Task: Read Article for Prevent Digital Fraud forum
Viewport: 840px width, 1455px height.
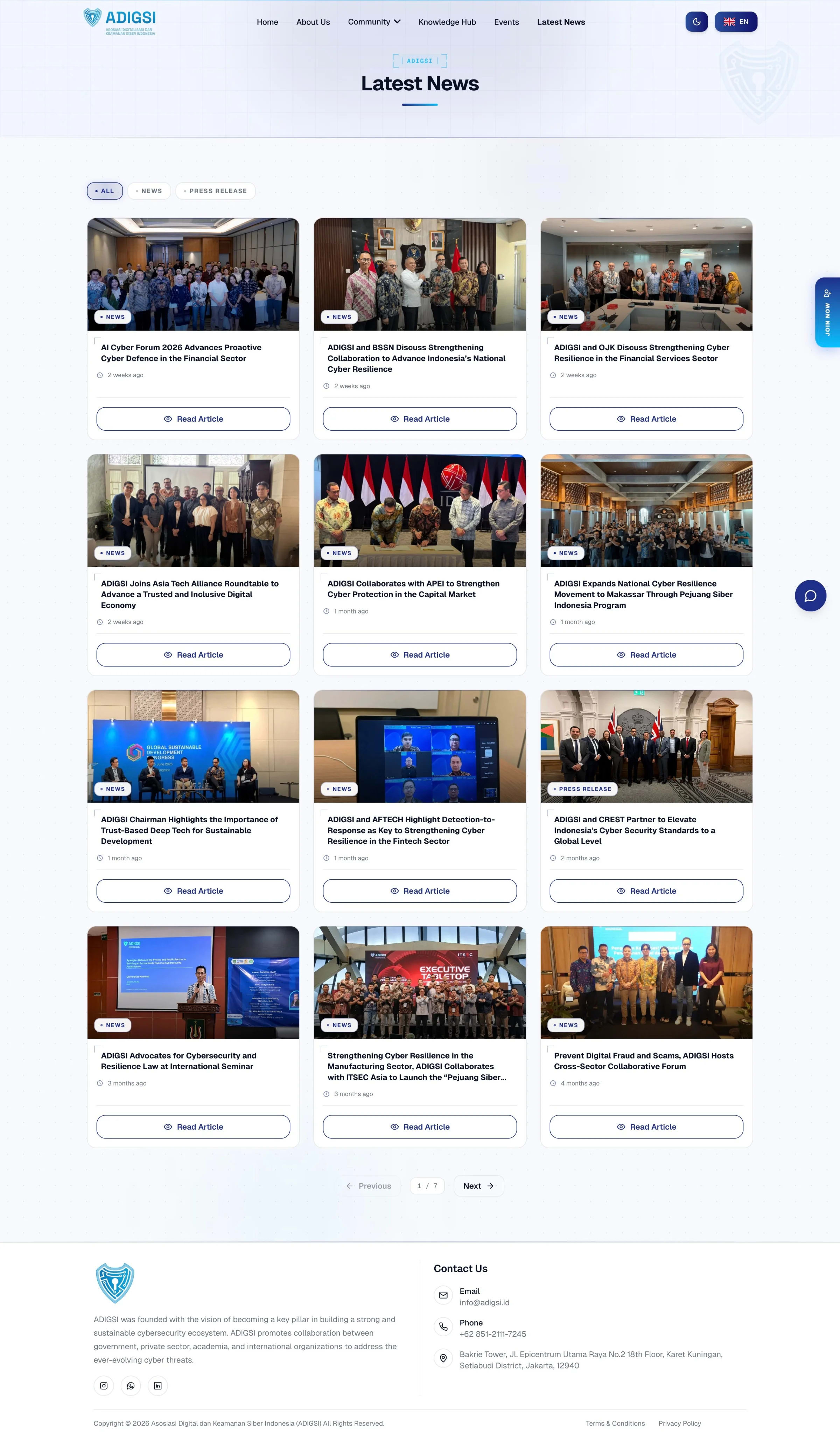Action: (x=646, y=1127)
